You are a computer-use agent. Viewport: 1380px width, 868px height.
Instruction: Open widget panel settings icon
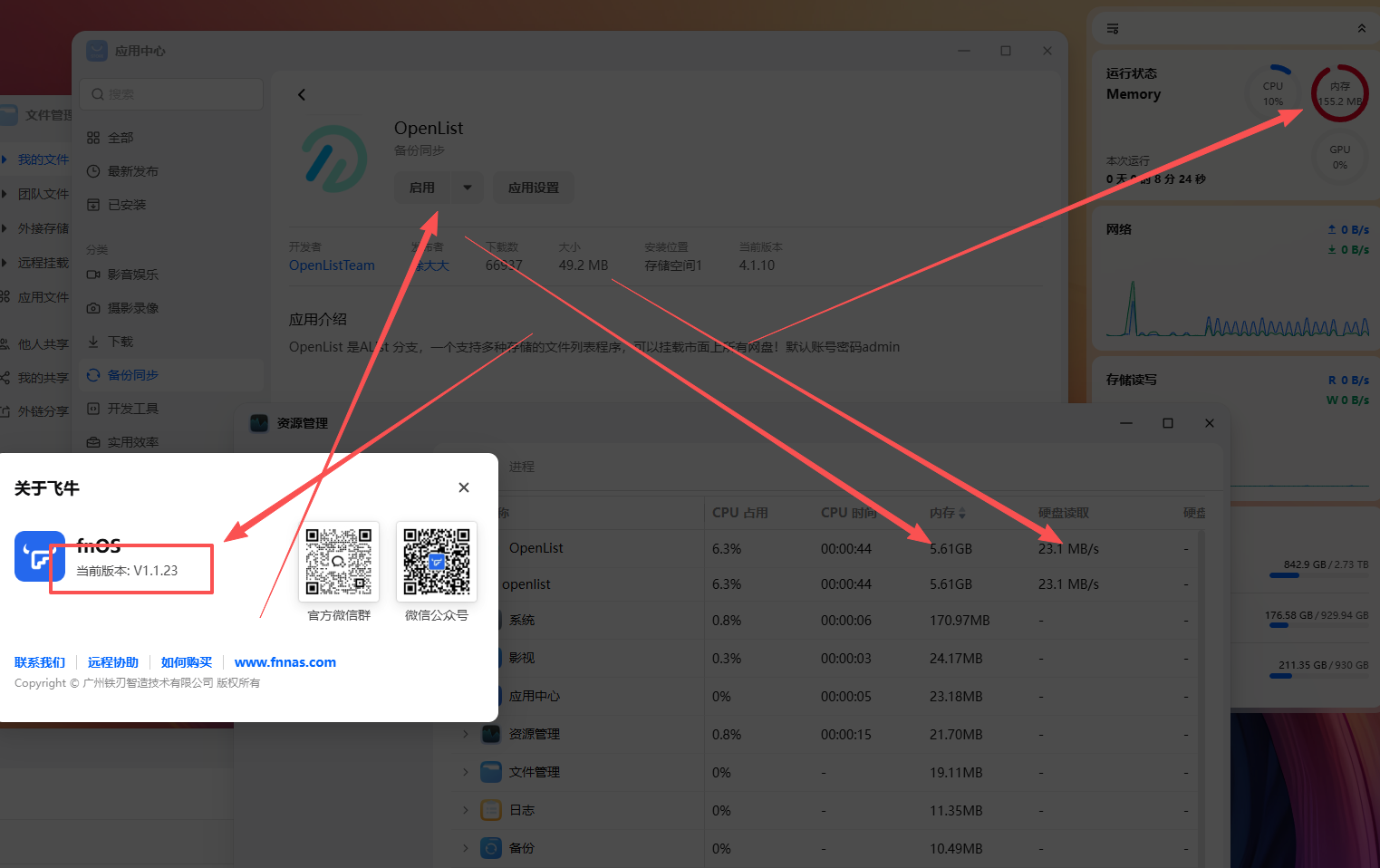[1113, 29]
